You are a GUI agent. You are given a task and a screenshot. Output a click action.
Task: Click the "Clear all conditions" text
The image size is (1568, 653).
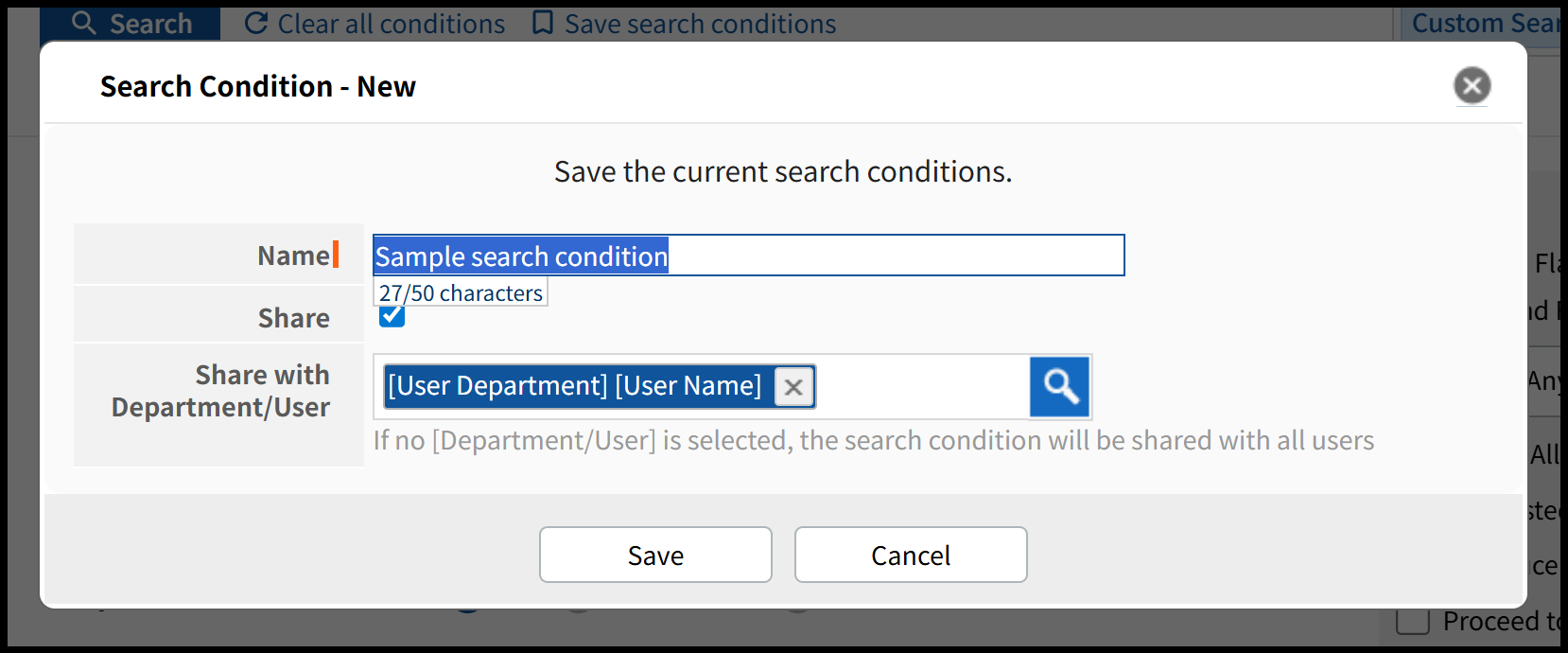coord(392,24)
